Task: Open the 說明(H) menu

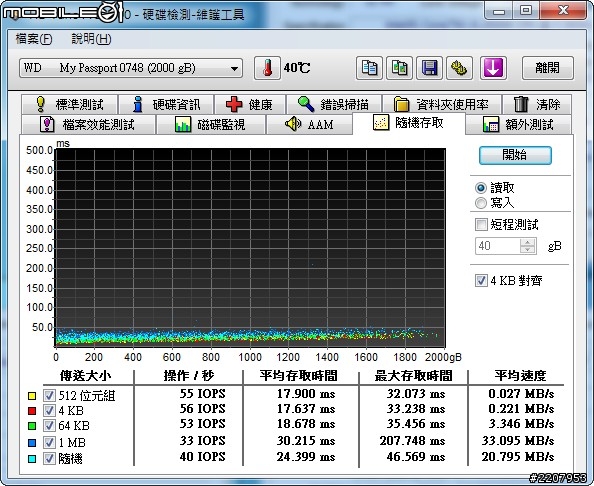Action: 91,39
